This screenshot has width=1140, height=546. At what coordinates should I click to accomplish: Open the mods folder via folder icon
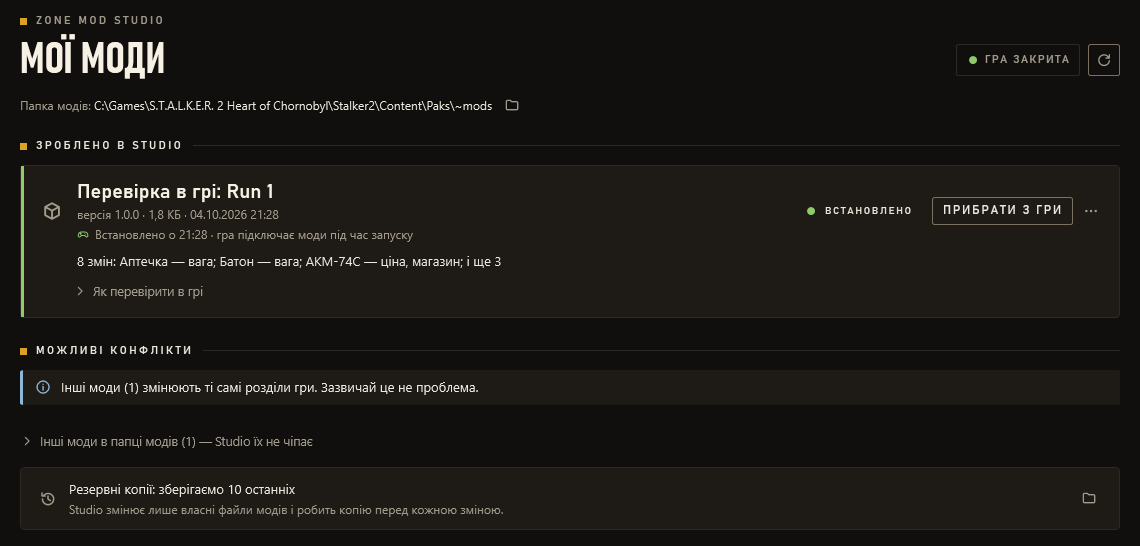coord(512,105)
